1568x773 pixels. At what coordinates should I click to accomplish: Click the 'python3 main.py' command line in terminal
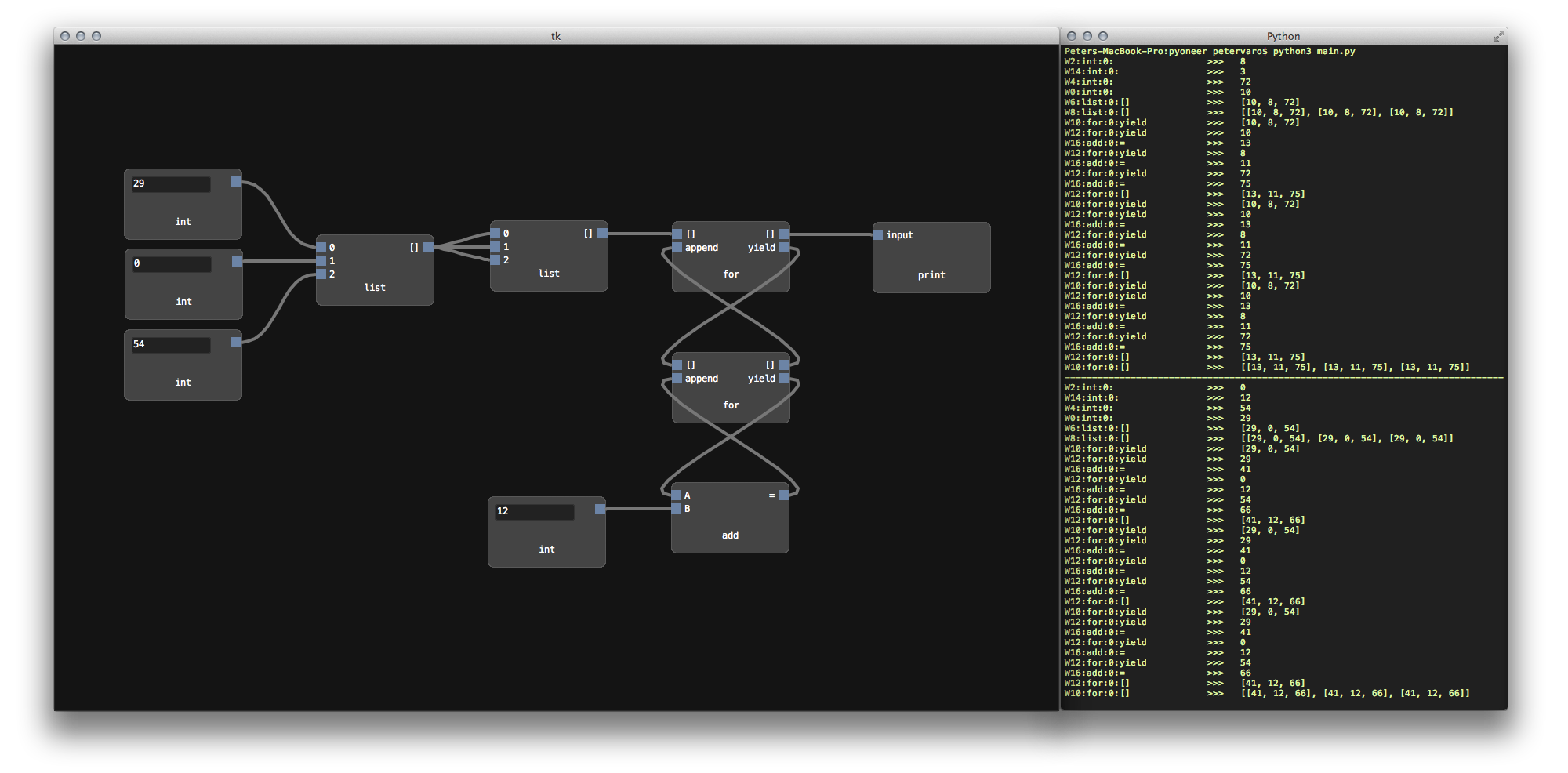tap(1313, 51)
